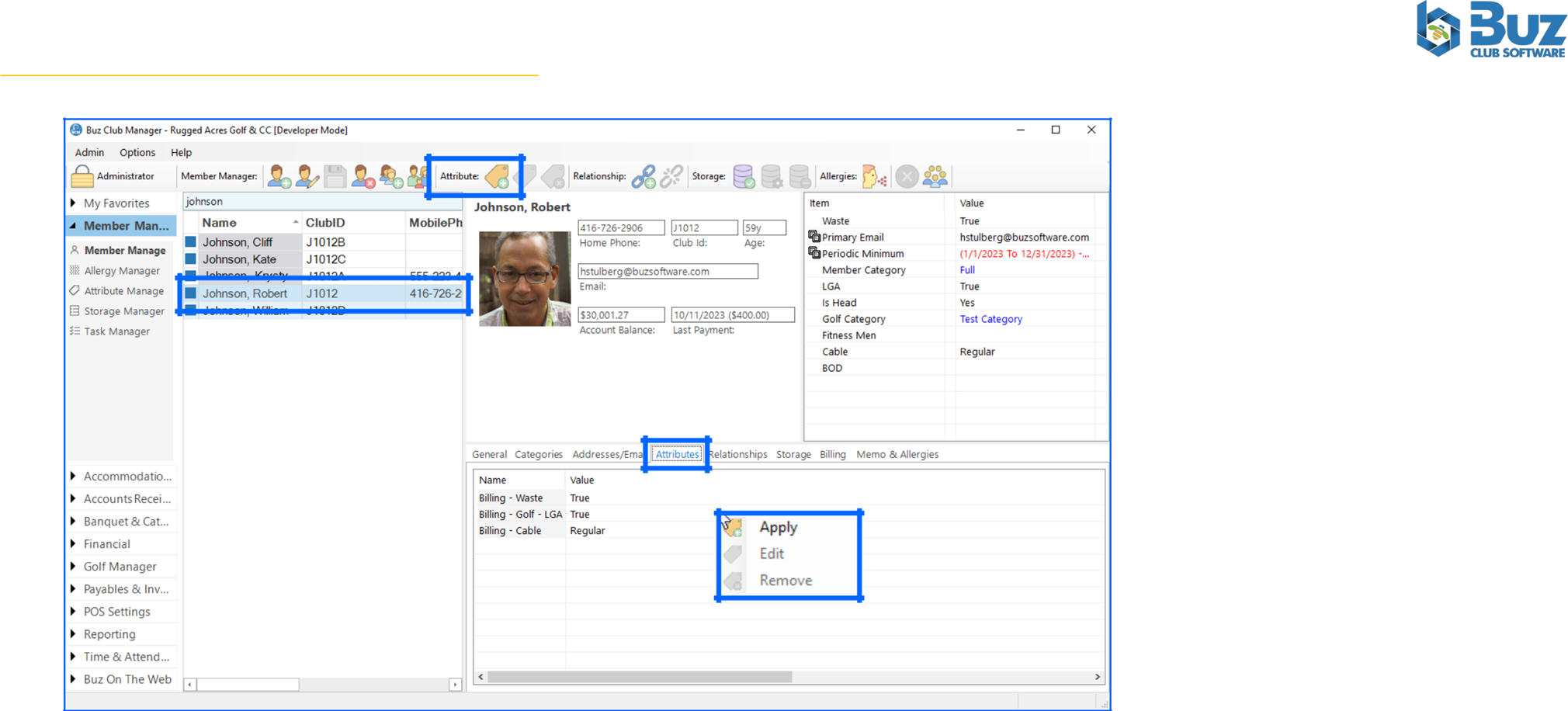Click the Email input field
1568x711 pixels.
coord(668,272)
